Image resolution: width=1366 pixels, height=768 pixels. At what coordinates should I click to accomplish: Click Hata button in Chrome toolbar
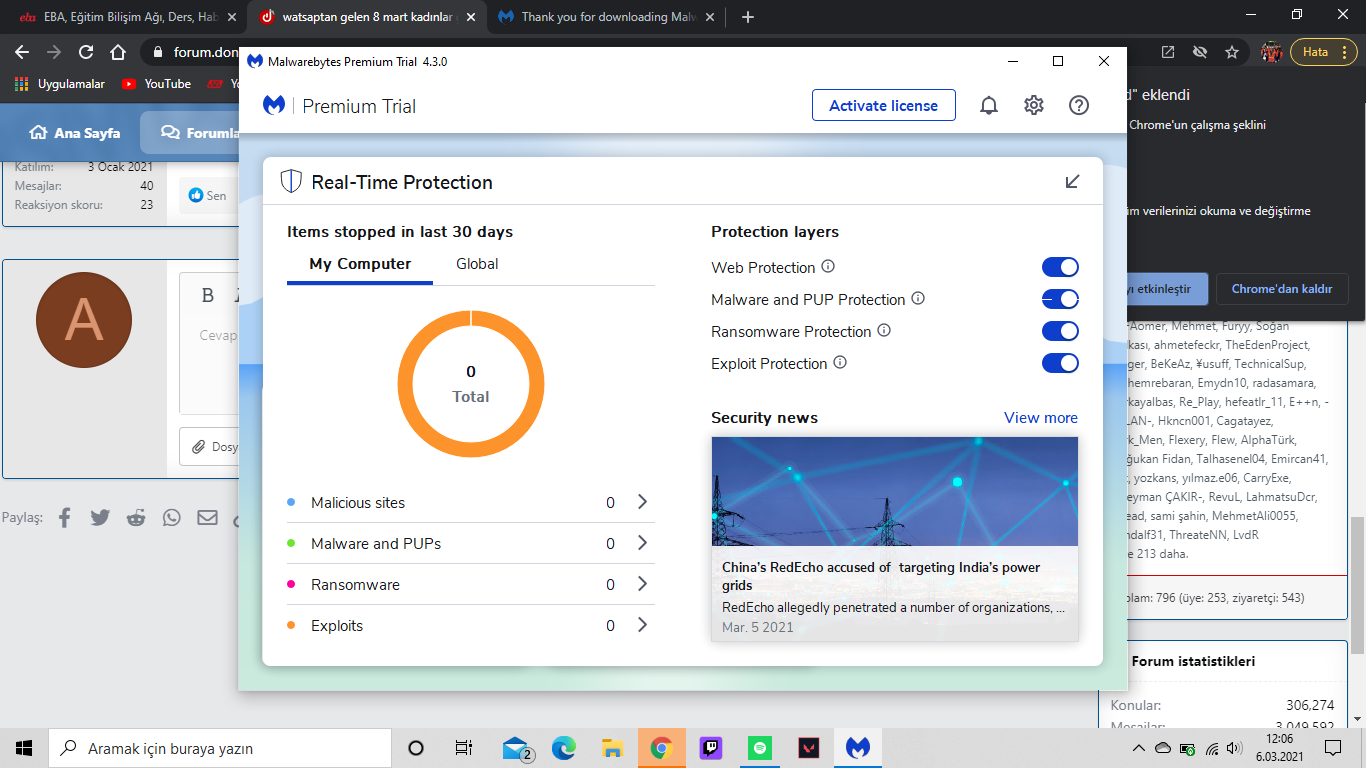(1324, 52)
